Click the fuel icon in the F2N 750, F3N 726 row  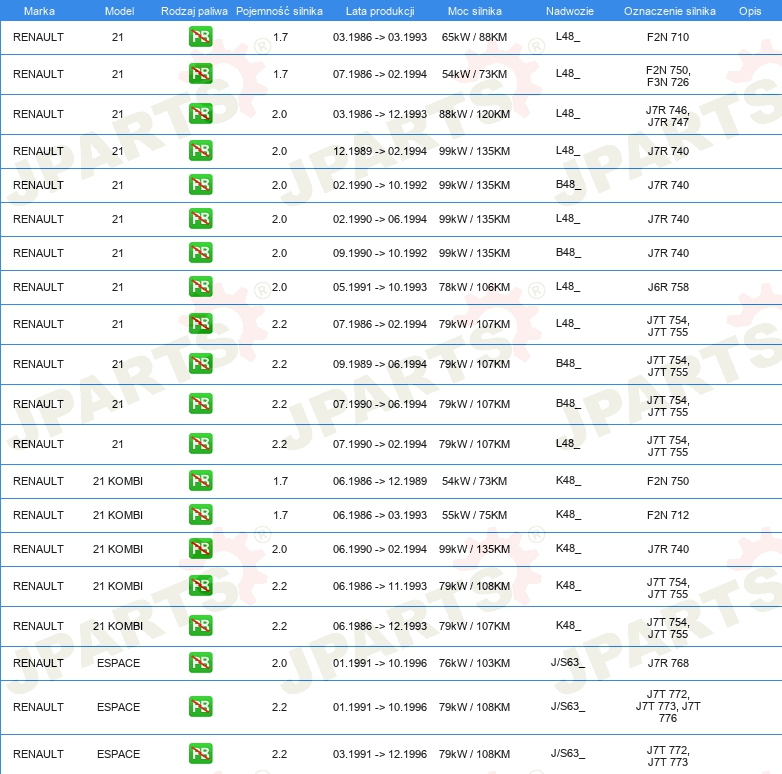(x=200, y=74)
